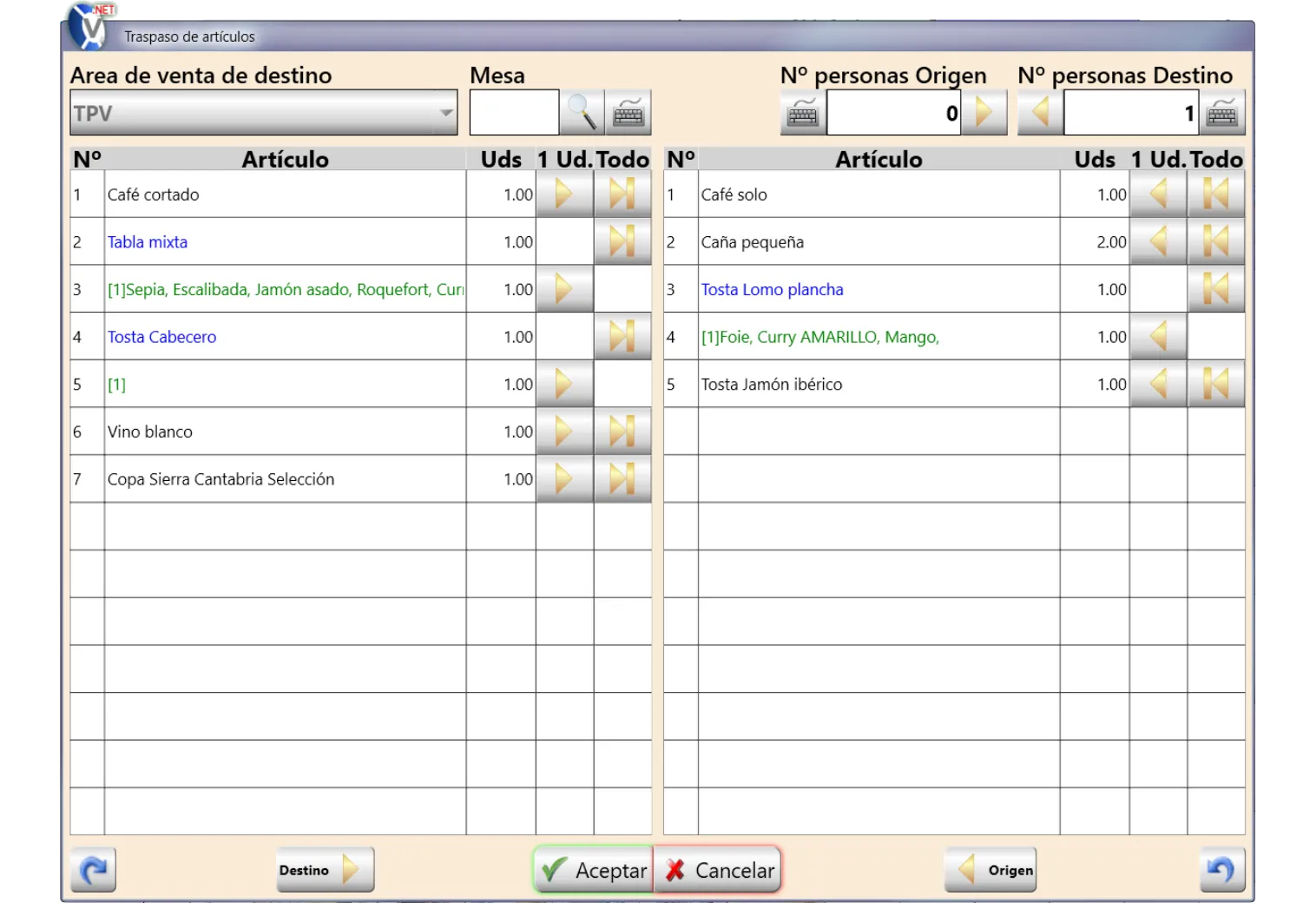1316x903 pixels.
Task: Click the Origen arrow button
Action: tap(990, 870)
